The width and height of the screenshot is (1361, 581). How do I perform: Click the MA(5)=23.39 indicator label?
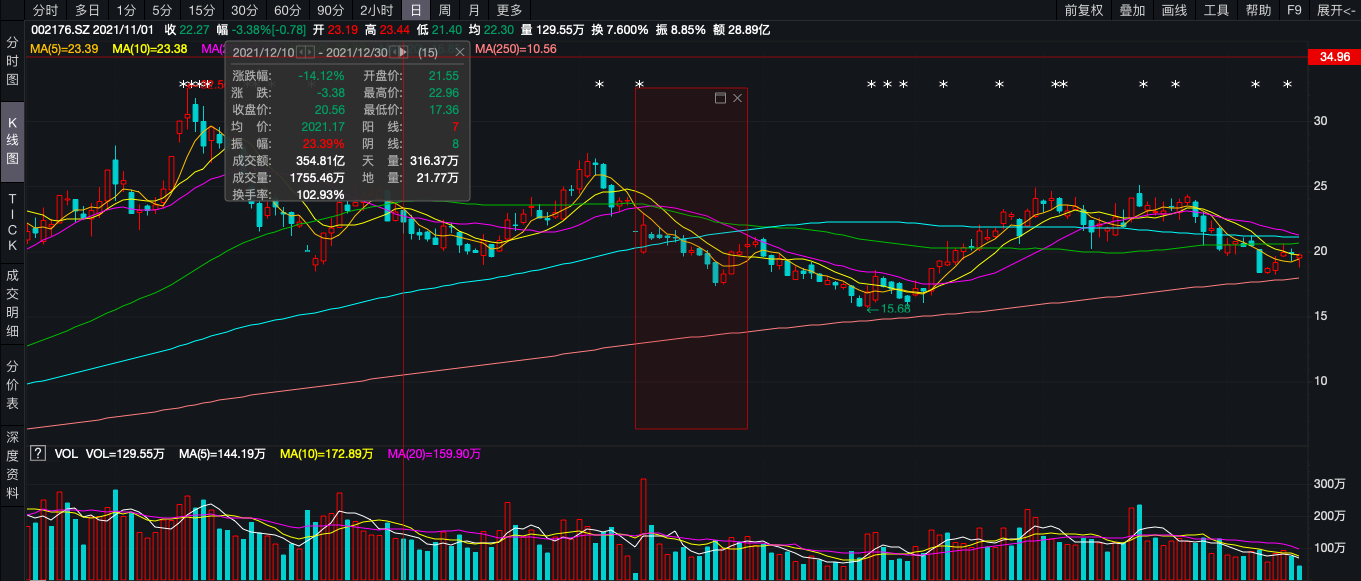pyautogui.click(x=64, y=48)
